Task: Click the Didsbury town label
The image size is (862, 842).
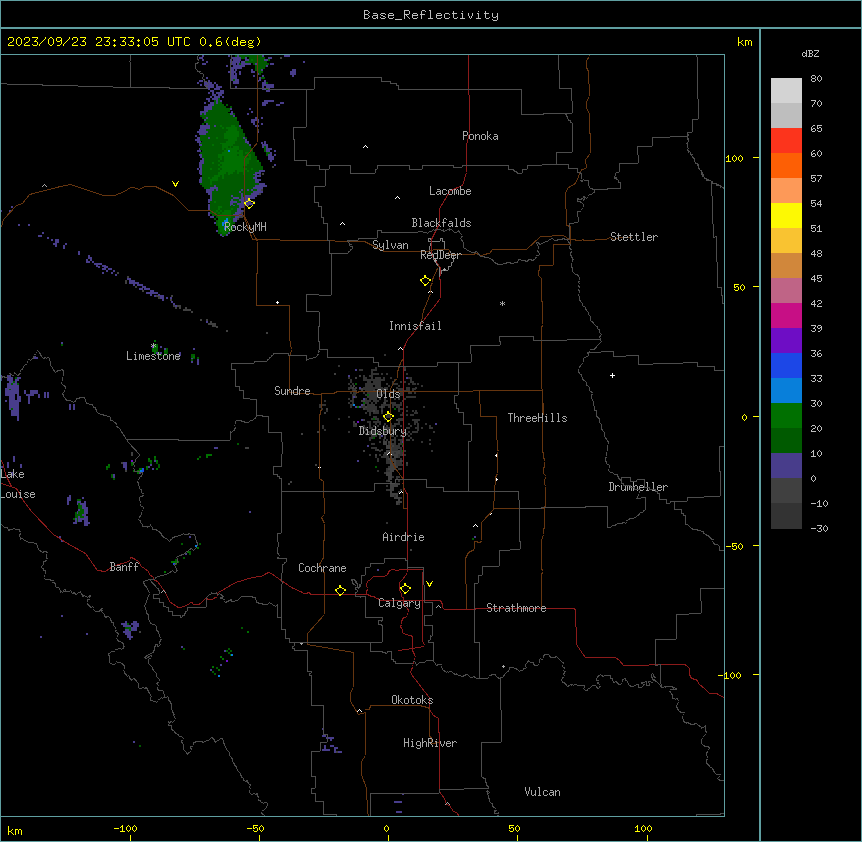Action: click(x=383, y=431)
